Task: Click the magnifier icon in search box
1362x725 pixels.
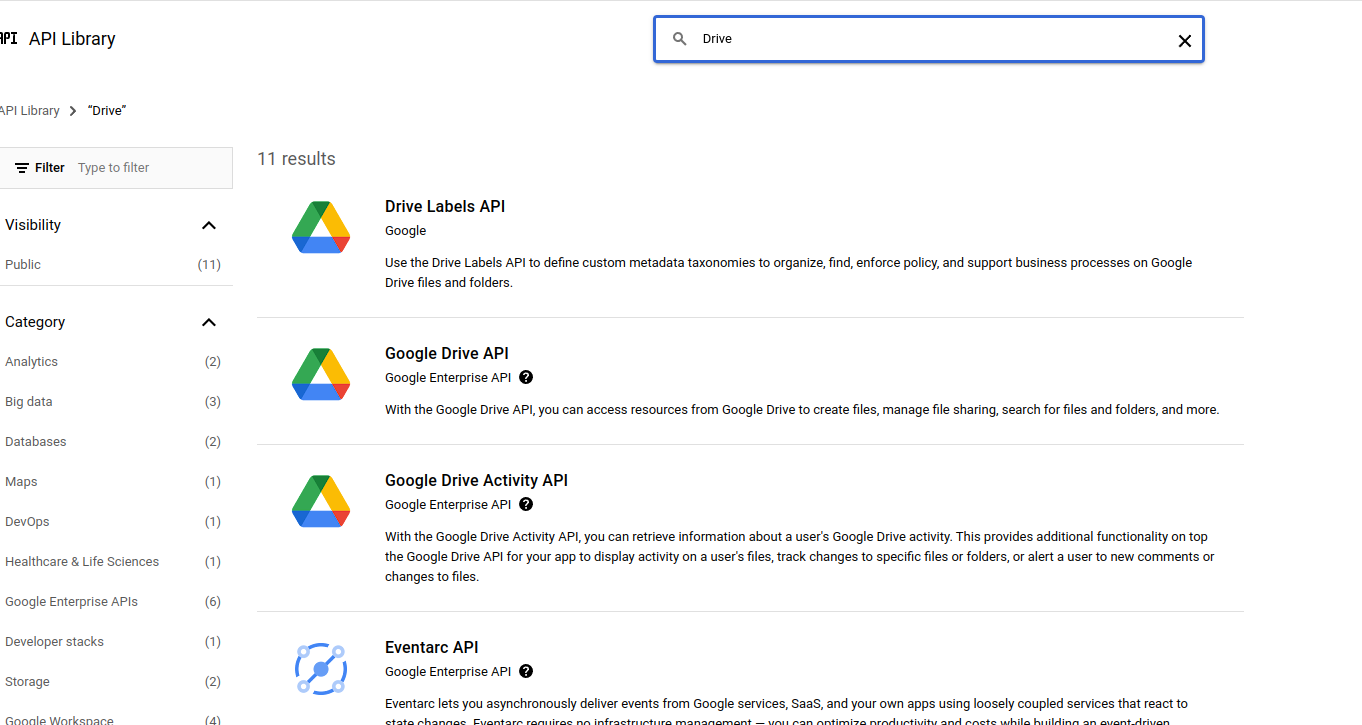Action: coord(680,39)
